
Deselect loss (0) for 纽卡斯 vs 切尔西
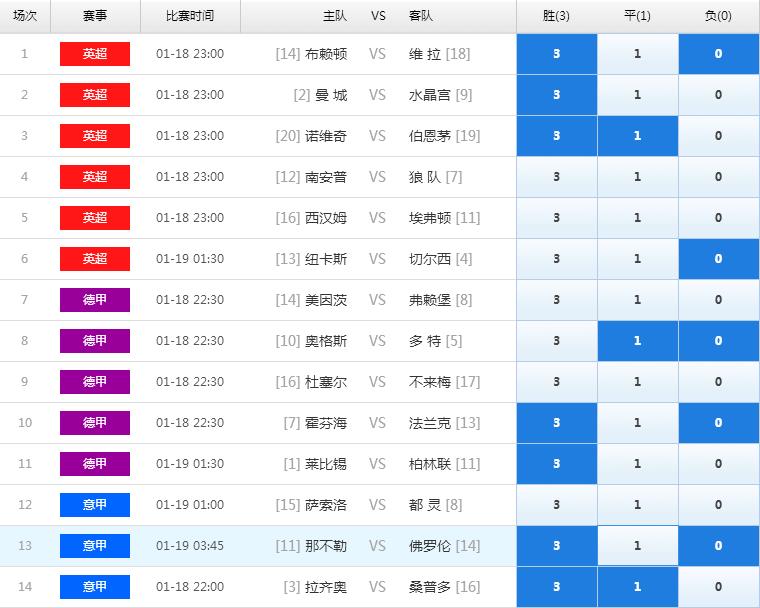click(718, 258)
